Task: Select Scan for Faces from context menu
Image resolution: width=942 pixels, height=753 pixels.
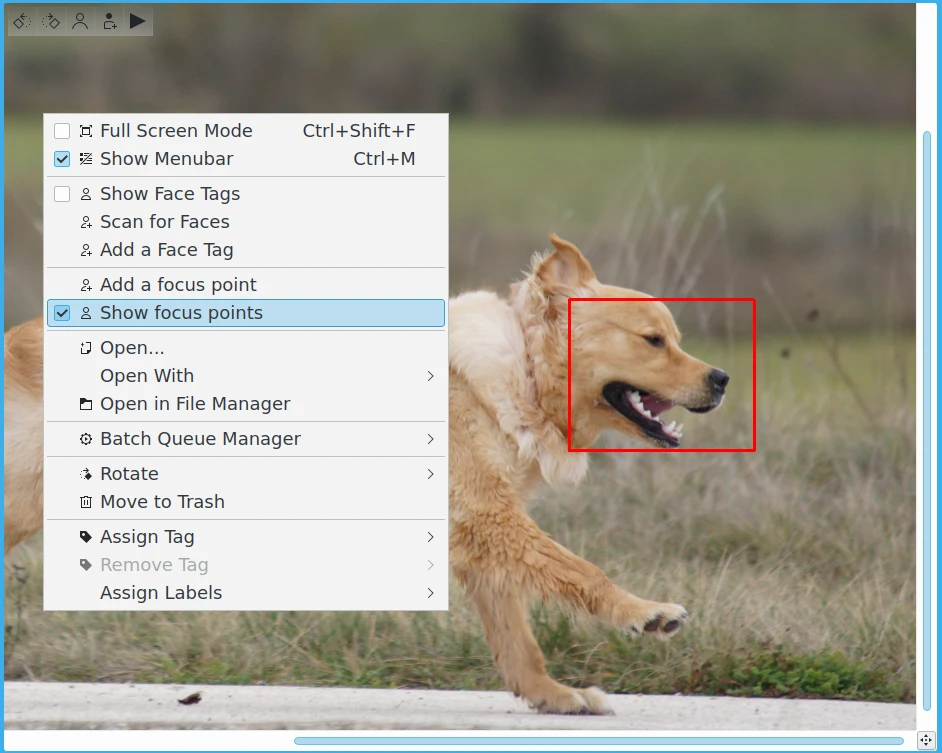Action: click(165, 222)
